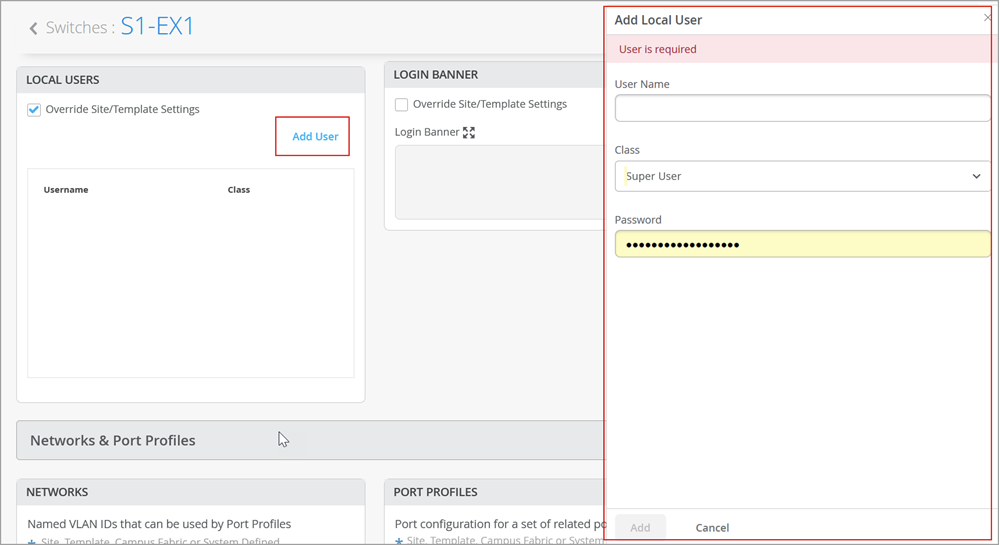Screen dimensions: 1000x545
Task: Focus the Password input field
Action: [x=802, y=244]
